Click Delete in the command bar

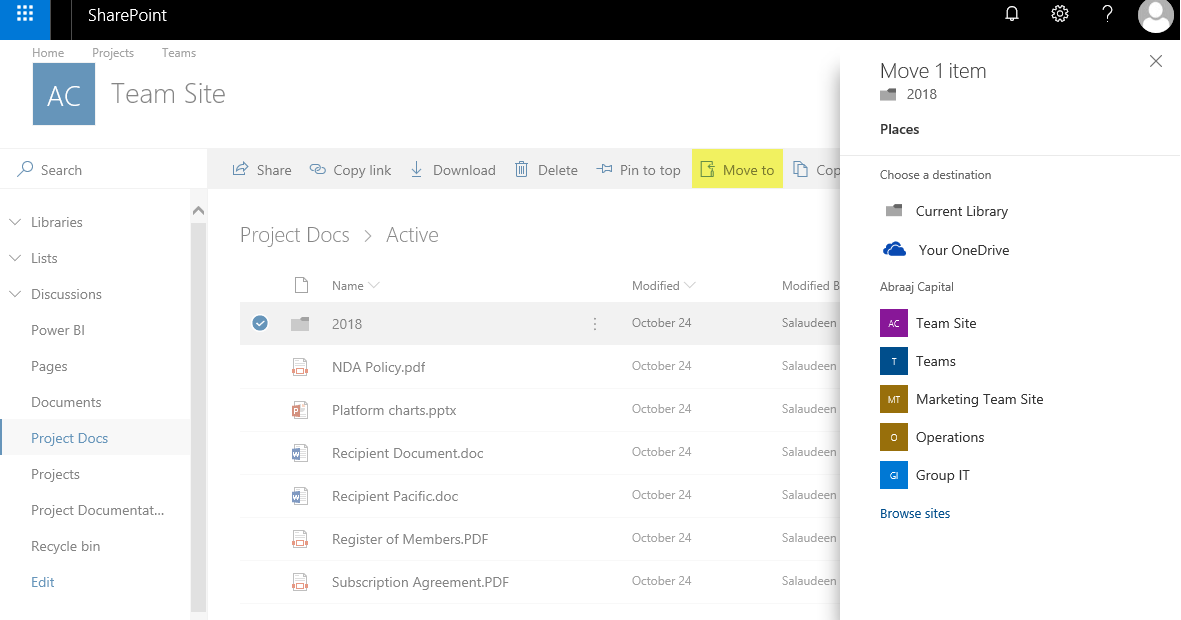[x=546, y=169]
